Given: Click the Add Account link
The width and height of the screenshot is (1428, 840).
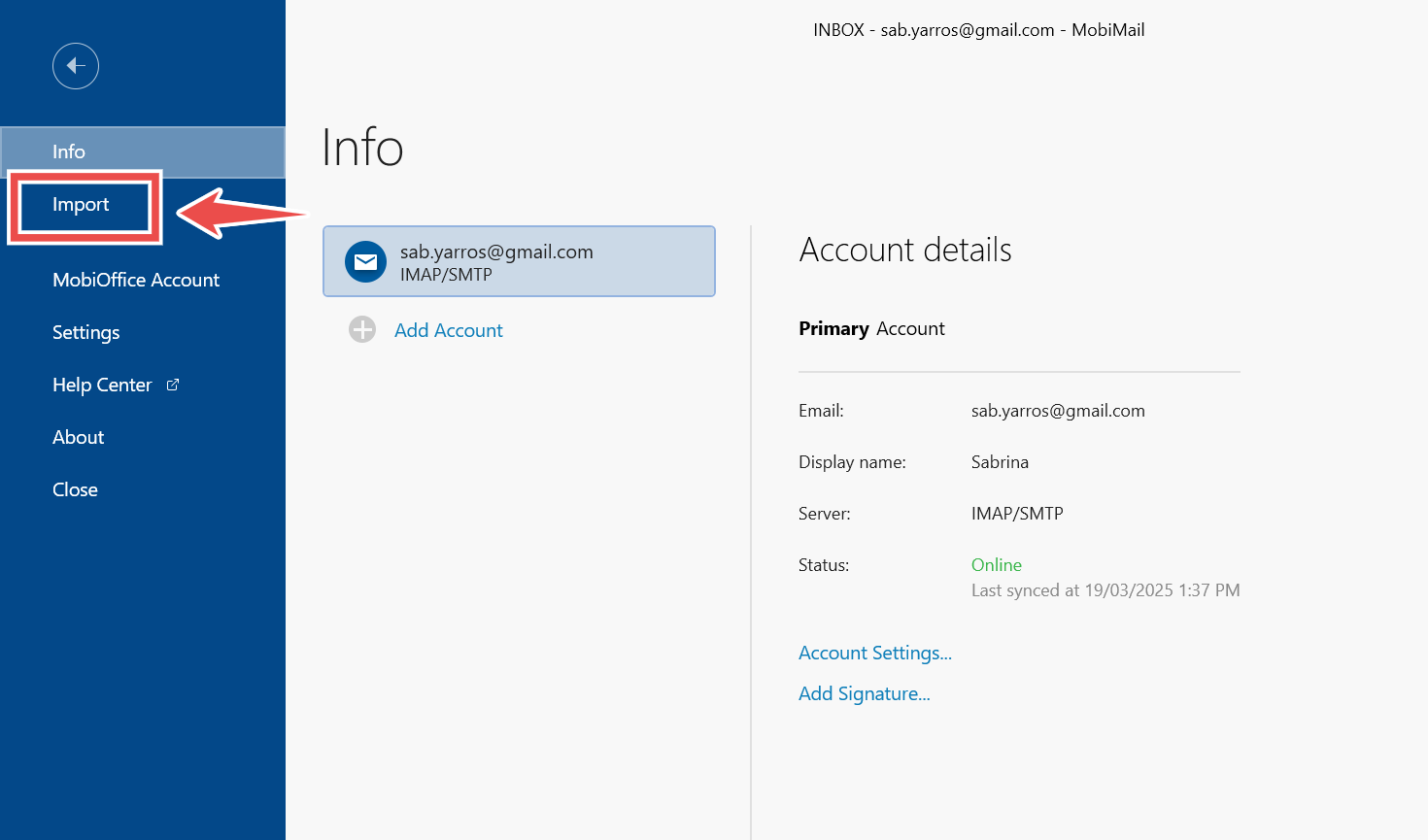Looking at the screenshot, I should click(x=449, y=330).
